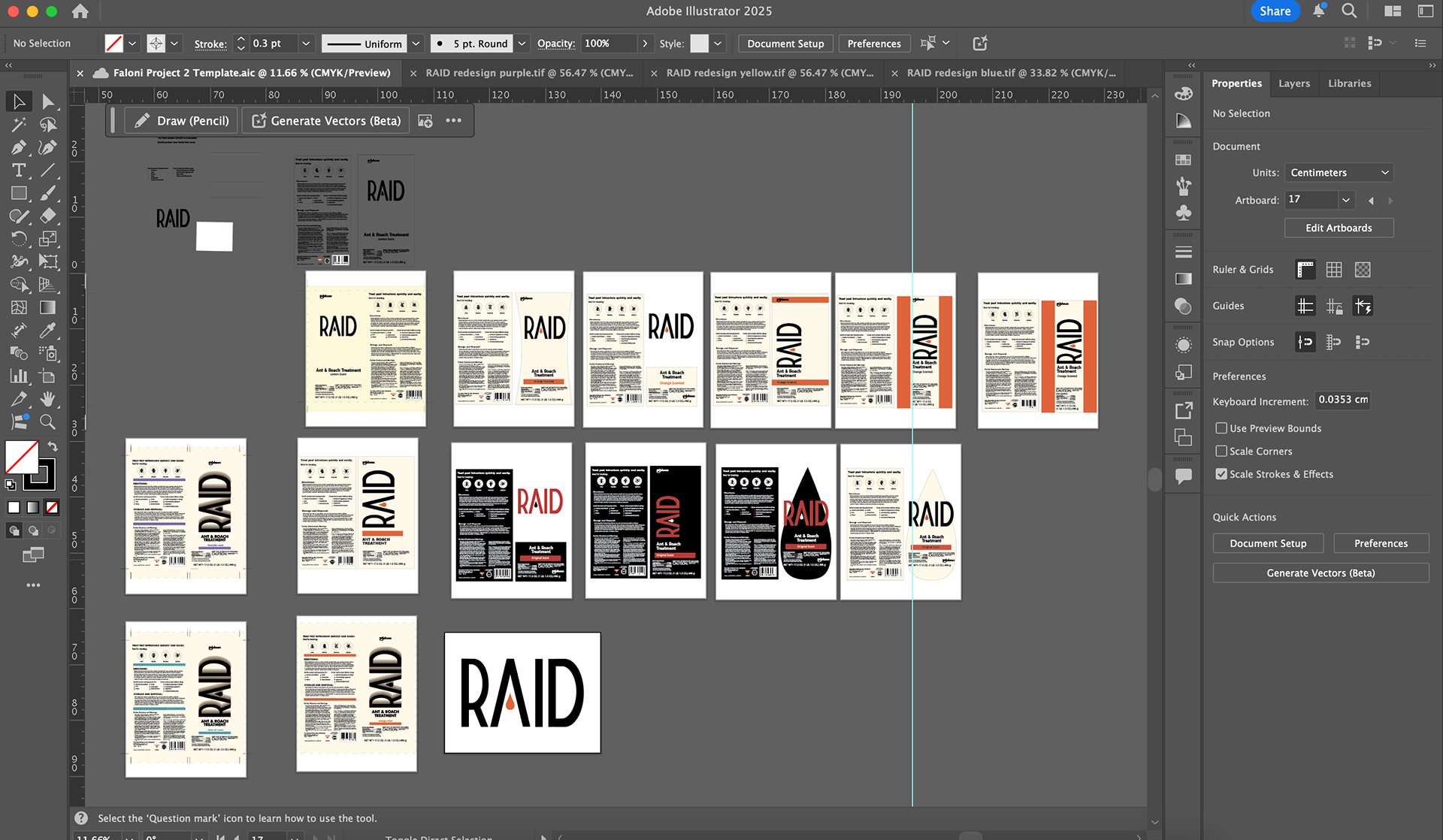Select the Eraser tool

coord(48,216)
